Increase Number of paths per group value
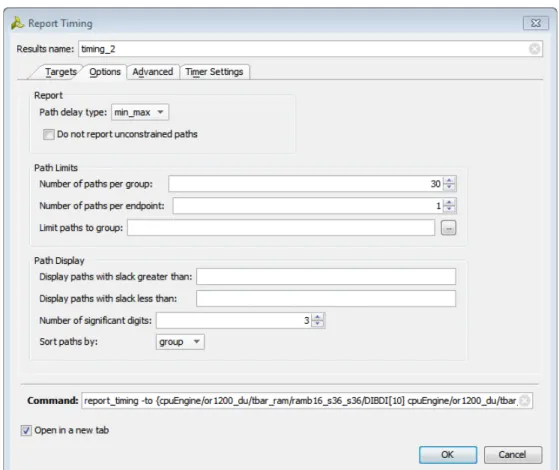 pos(449,180)
